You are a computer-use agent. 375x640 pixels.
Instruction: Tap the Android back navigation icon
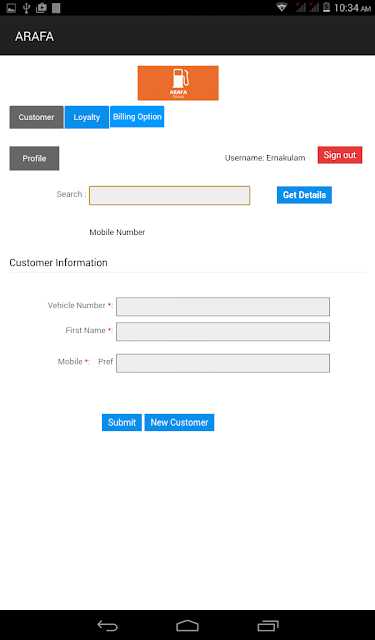click(x=107, y=625)
